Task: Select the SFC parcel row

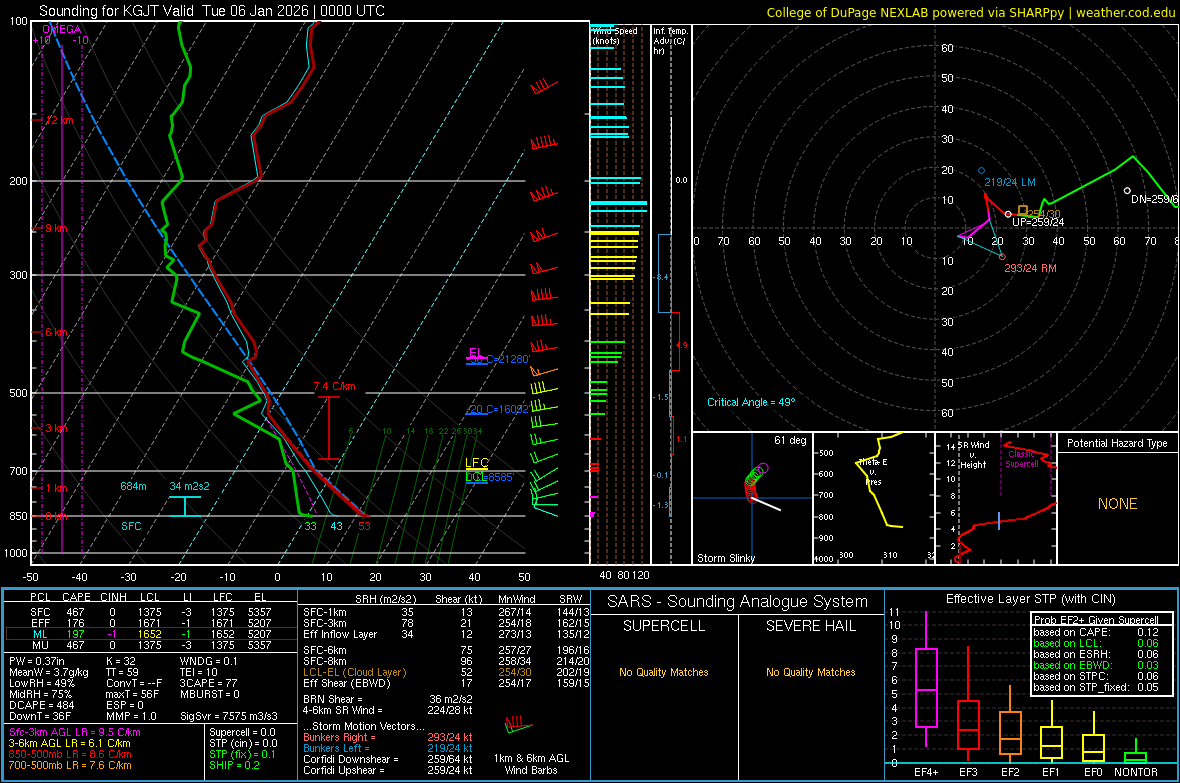Action: [x=151, y=612]
